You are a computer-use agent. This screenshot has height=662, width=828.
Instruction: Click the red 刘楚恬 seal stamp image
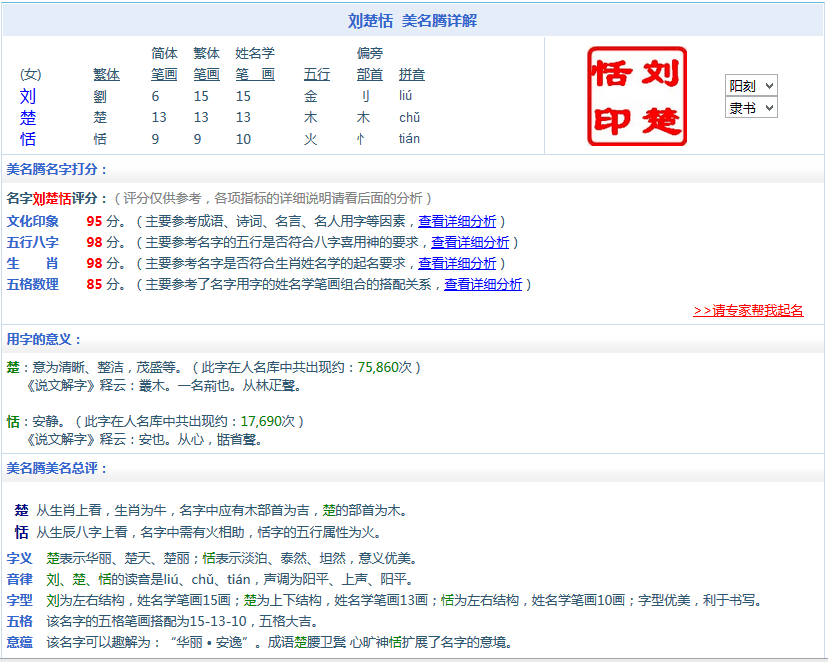pos(637,96)
